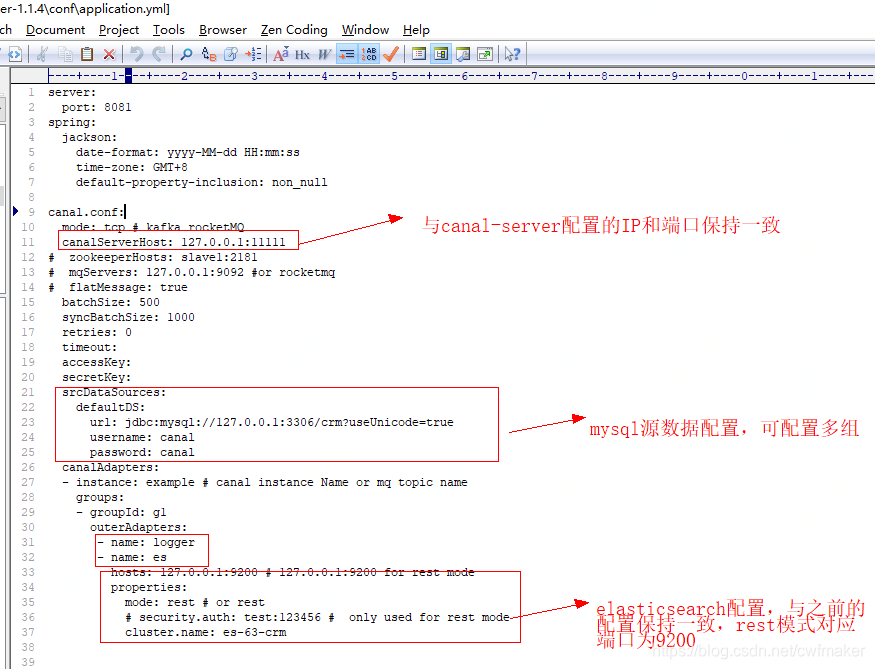Viewport: 875px width, 669px height.
Task: Open Preferences via the wrench window icon
Action: 463,54
